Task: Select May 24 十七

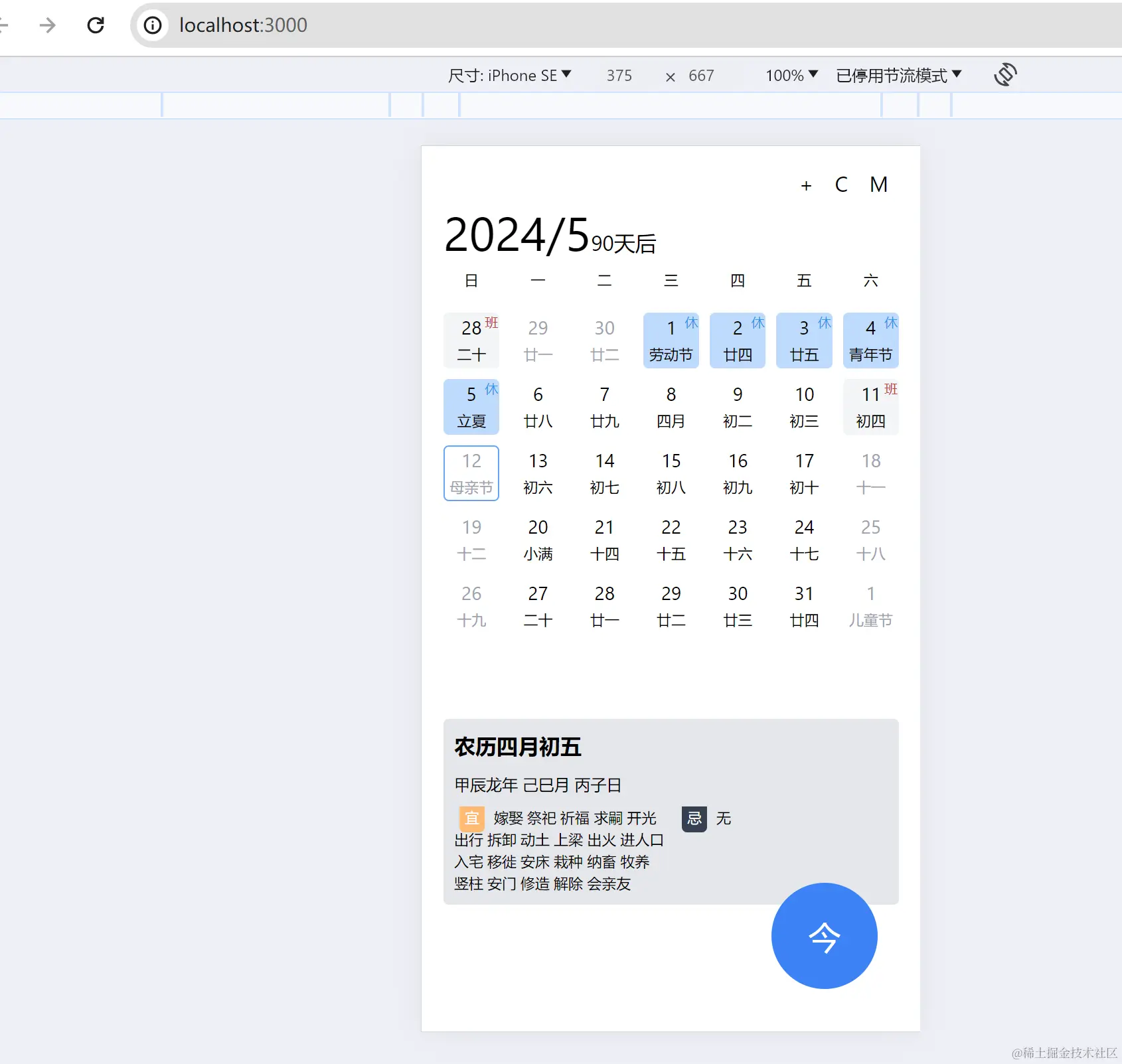Action: click(x=804, y=540)
